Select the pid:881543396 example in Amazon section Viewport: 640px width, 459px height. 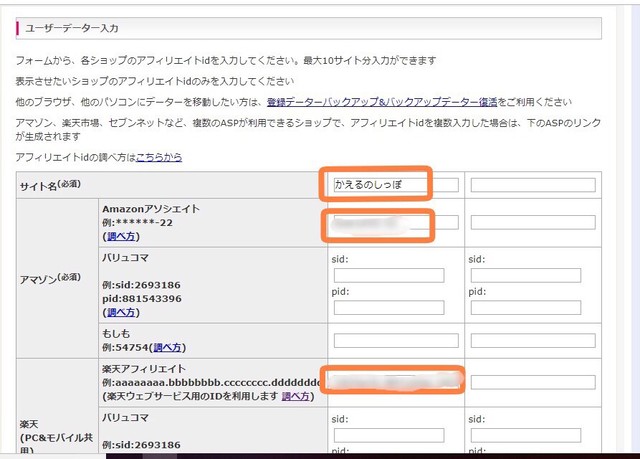[x=142, y=299]
